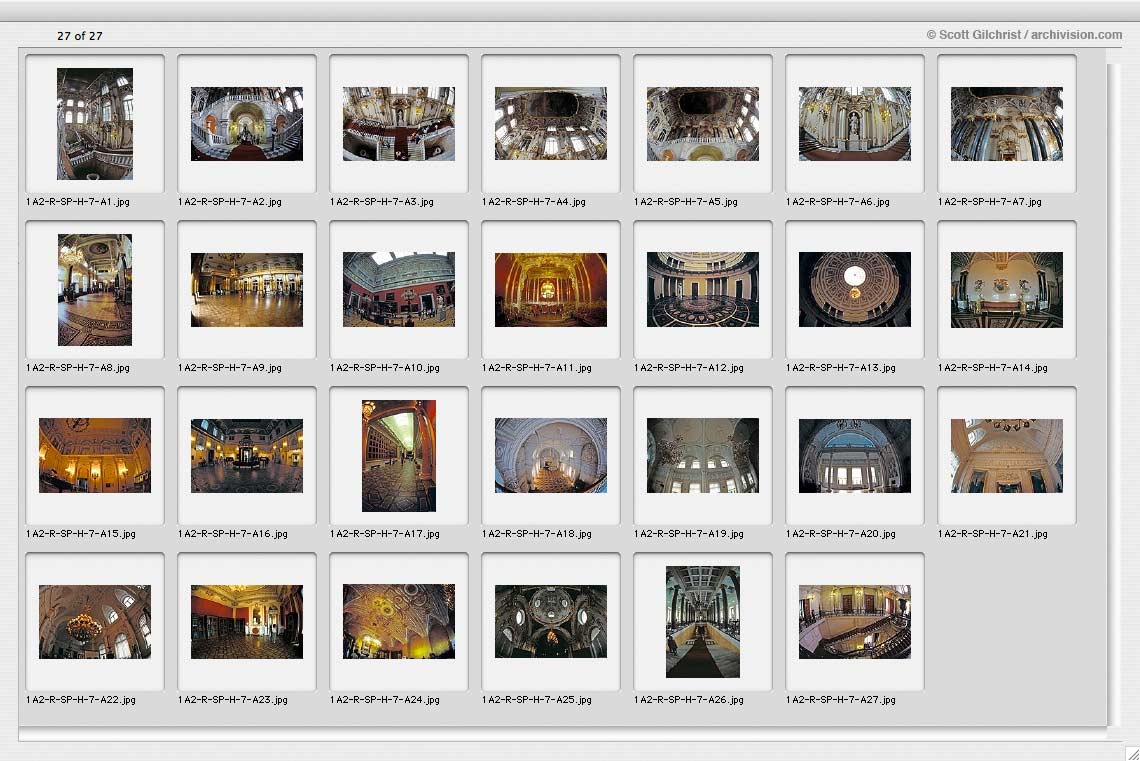Viewport: 1140px width, 761px height.
Task: Open thumbnail 1A2-R-SP-H-7-A1.jpg
Action: click(95, 124)
